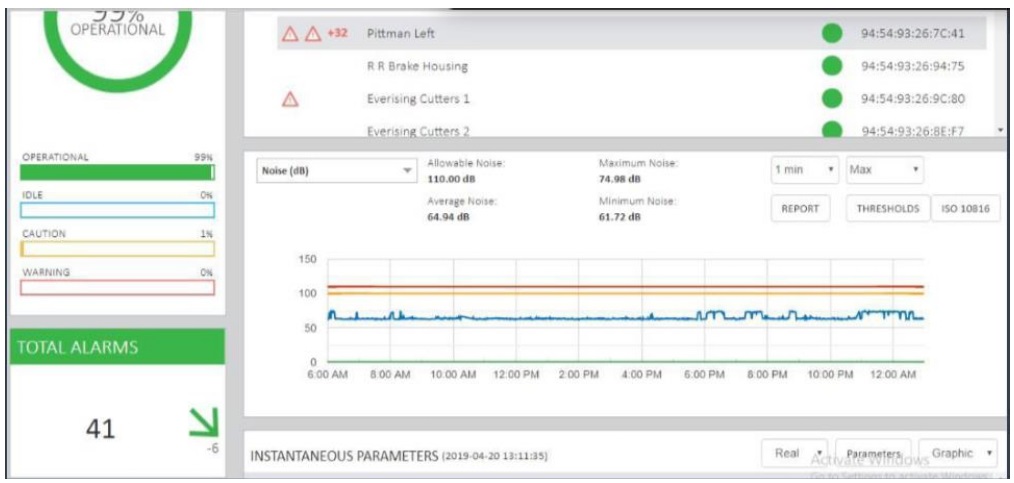Expand the Max aggregation dropdown
The width and height of the screenshot is (1014, 483).
pos(884,170)
